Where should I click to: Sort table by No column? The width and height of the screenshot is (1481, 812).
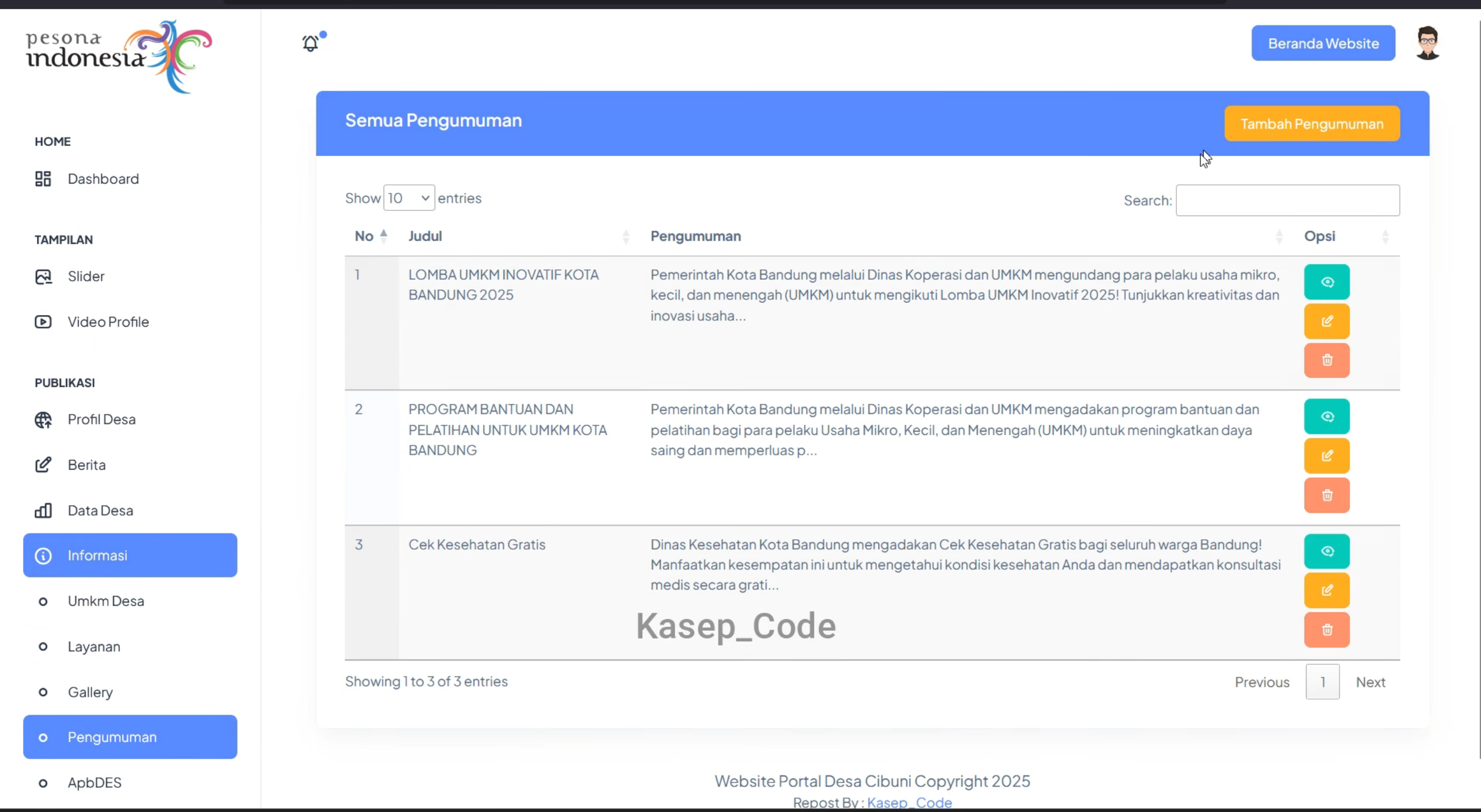point(371,236)
